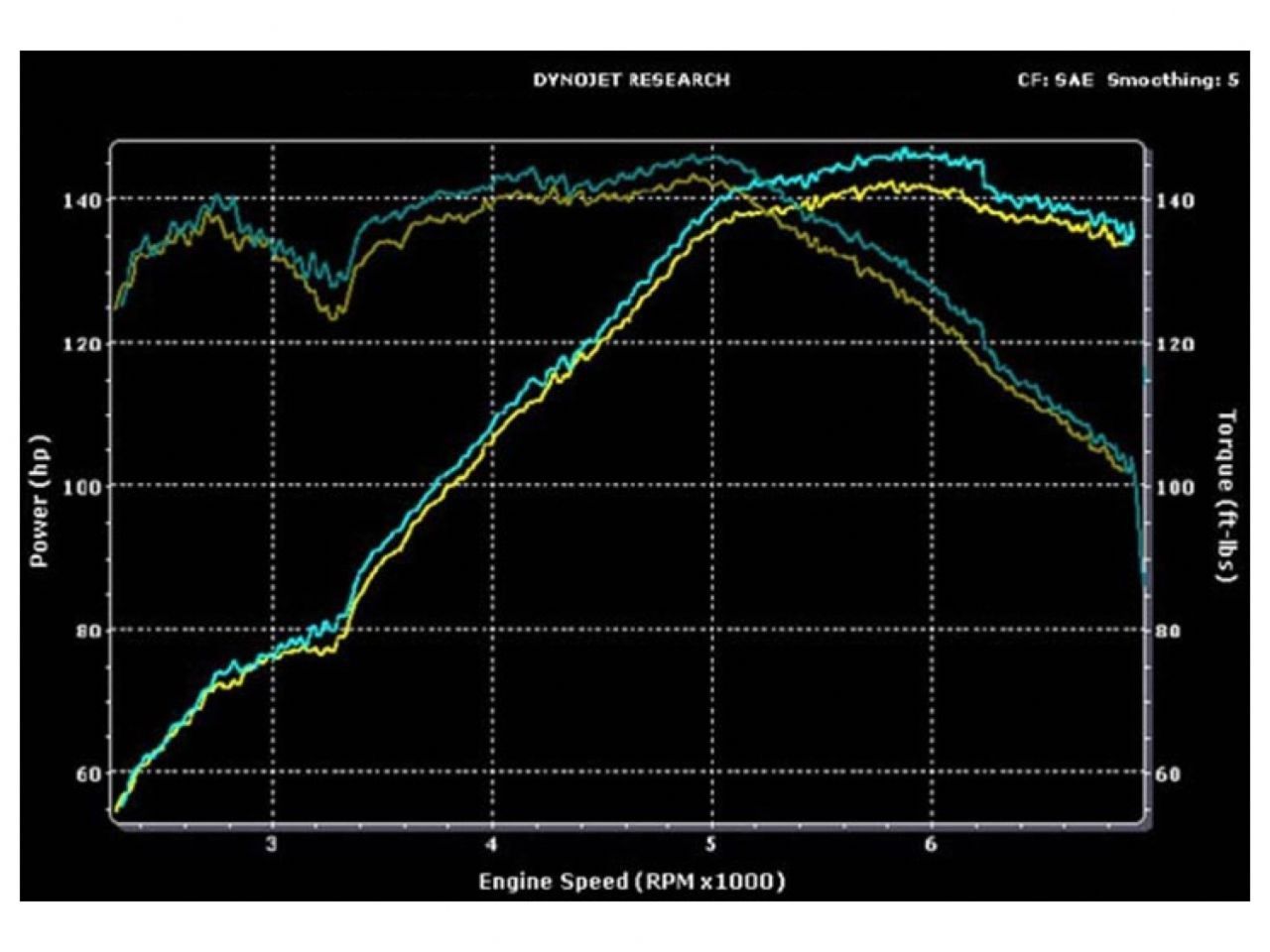Click the 120 tick on the Power axis
The width and height of the screenshot is (1270, 952).
[82, 344]
